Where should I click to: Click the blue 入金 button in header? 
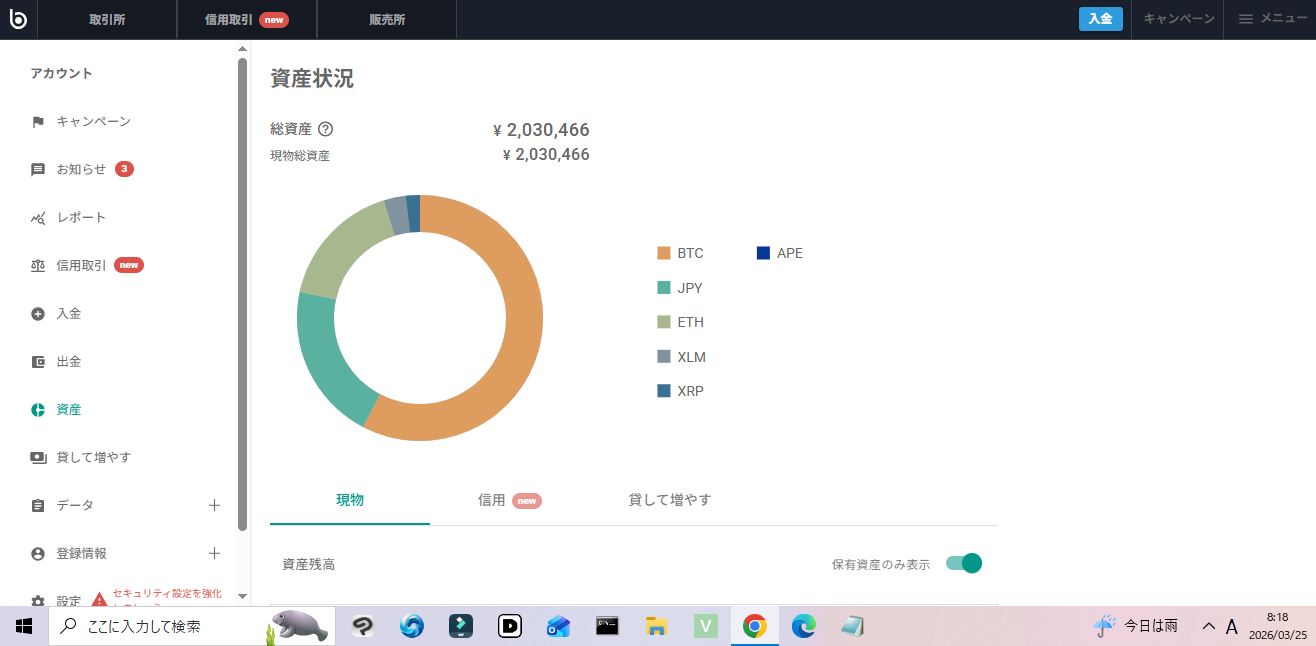click(1100, 19)
